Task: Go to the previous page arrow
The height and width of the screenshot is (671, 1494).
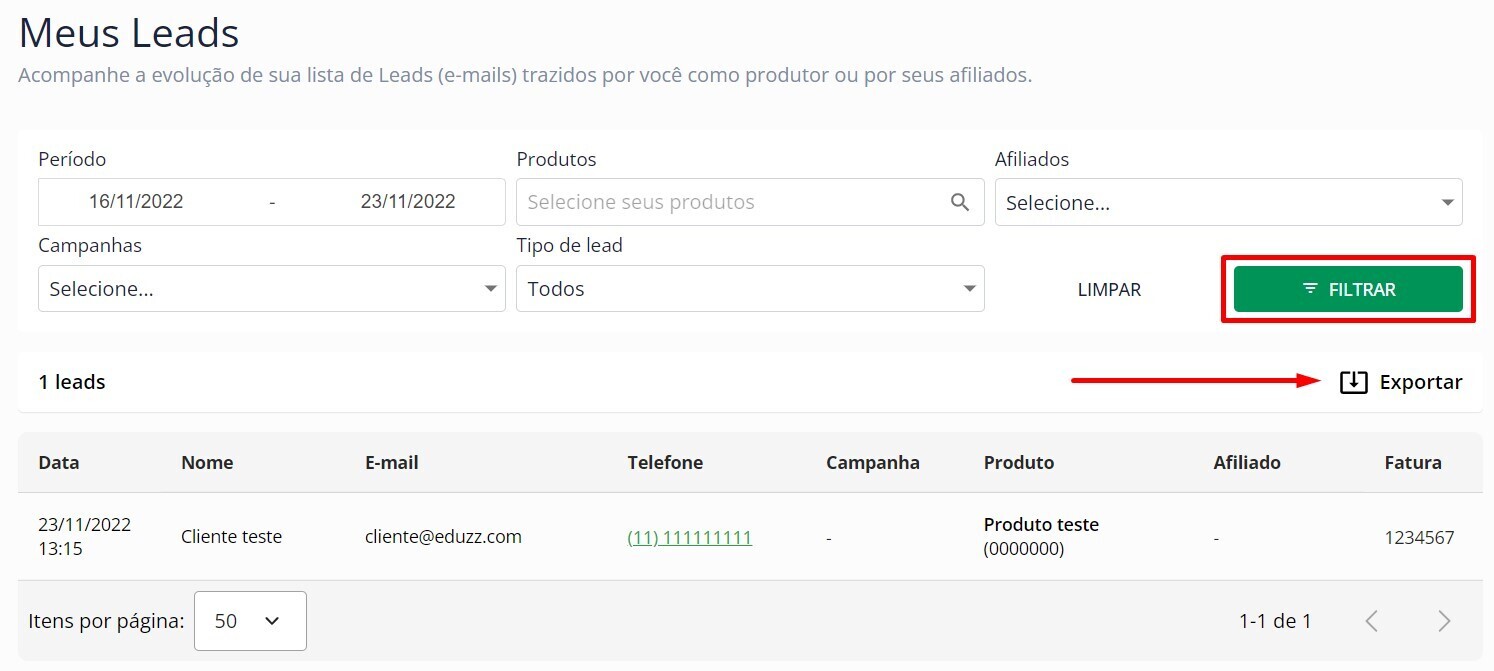Action: [1372, 621]
